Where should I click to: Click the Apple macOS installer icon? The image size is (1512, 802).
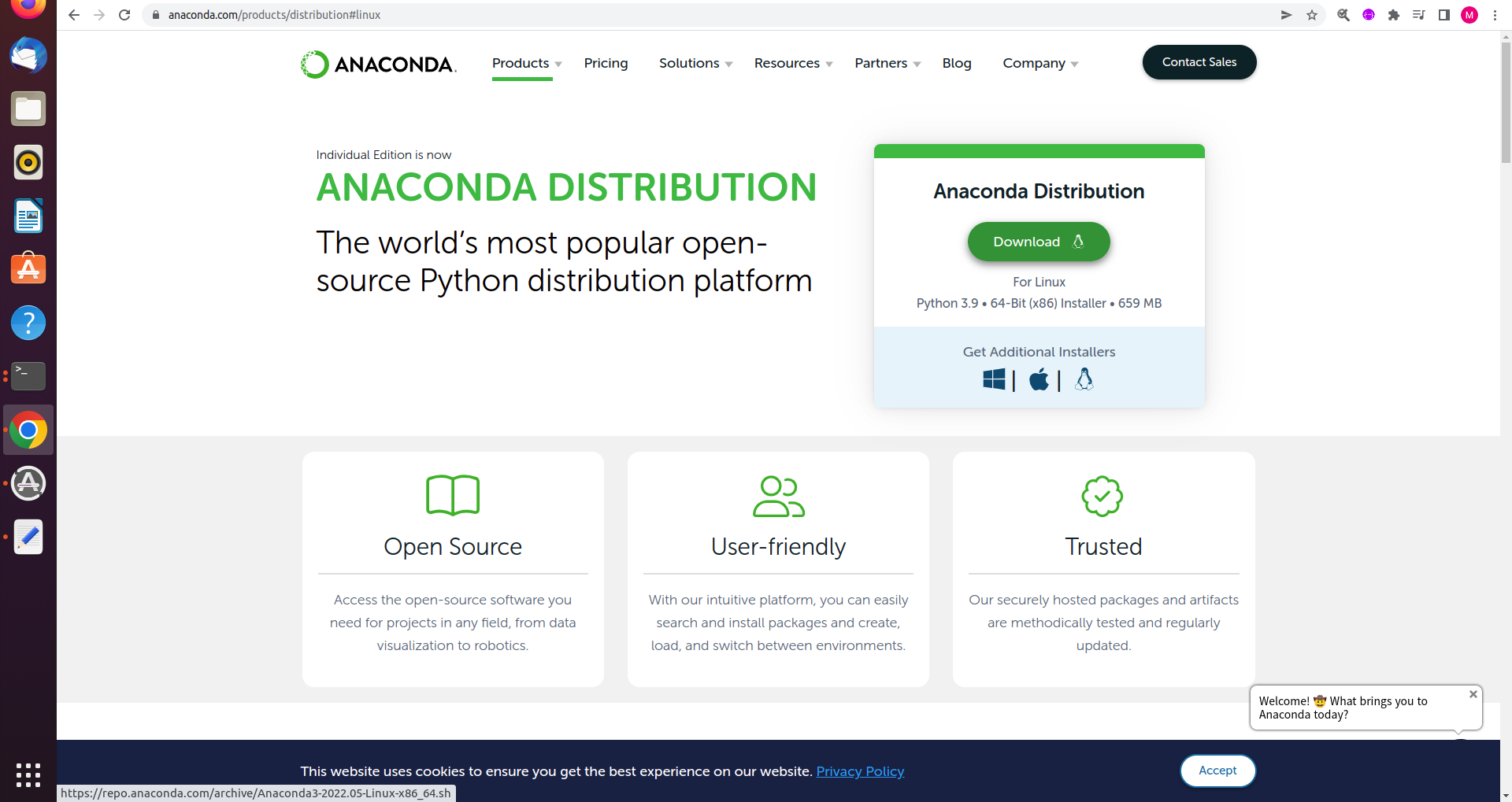click(x=1039, y=379)
